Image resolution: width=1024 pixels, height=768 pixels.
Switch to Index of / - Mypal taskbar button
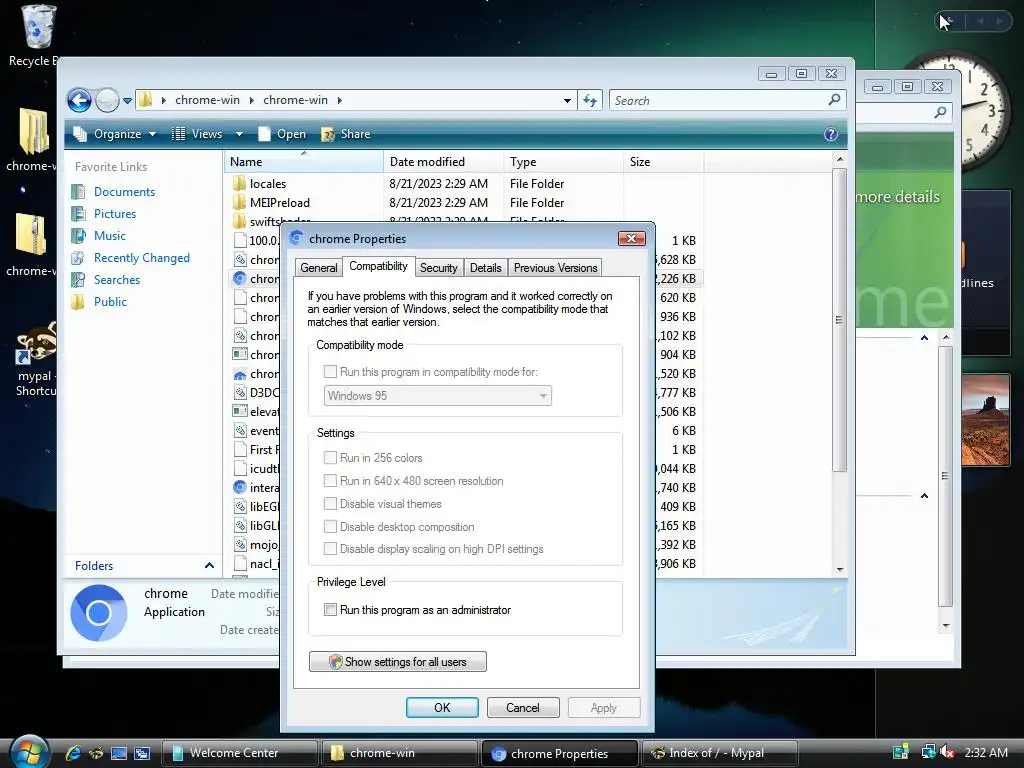click(x=719, y=753)
